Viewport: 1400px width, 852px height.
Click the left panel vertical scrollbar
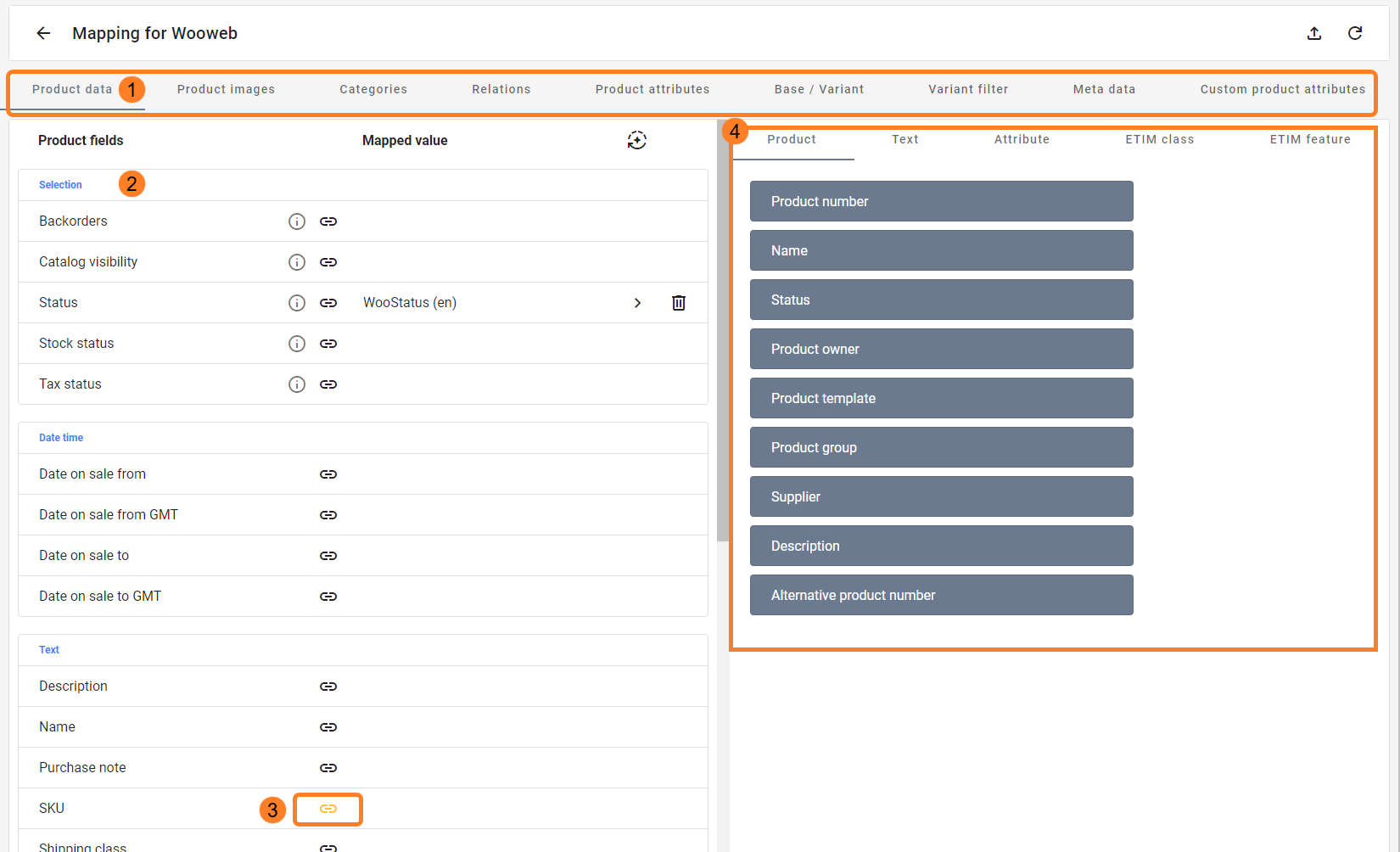(723, 331)
